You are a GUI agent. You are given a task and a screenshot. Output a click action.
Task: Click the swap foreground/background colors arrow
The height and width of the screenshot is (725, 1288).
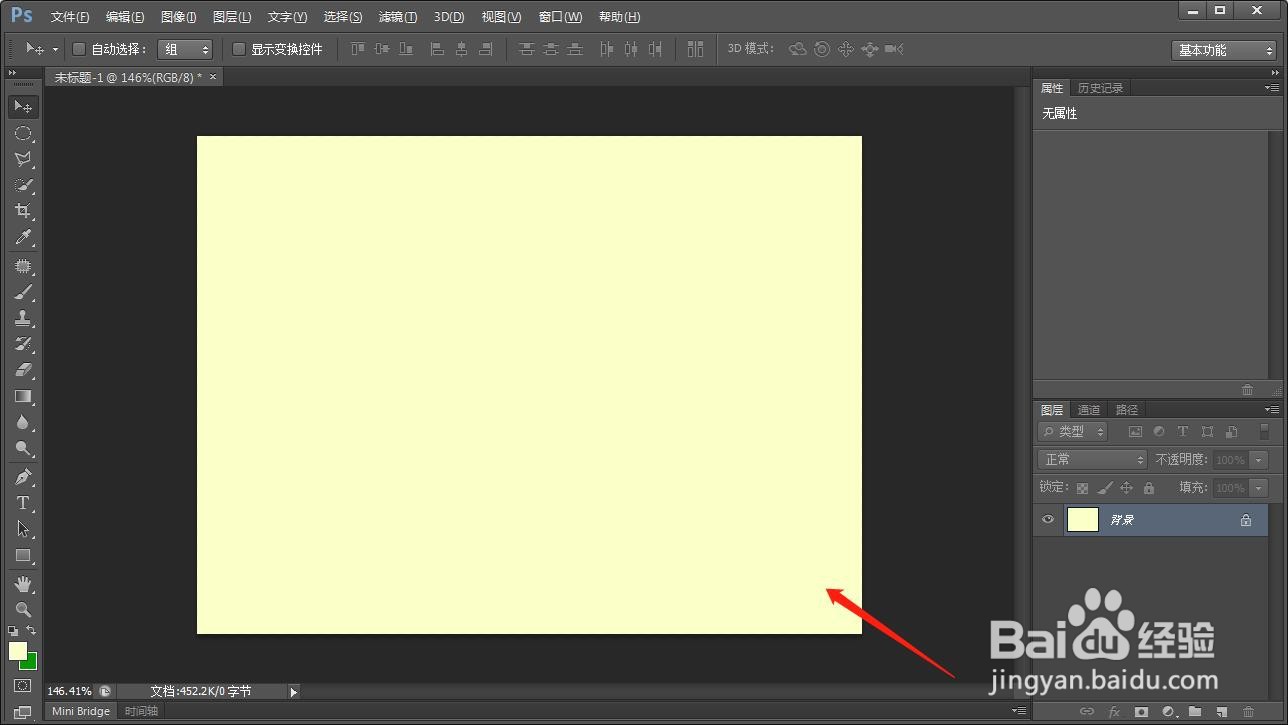point(31,630)
